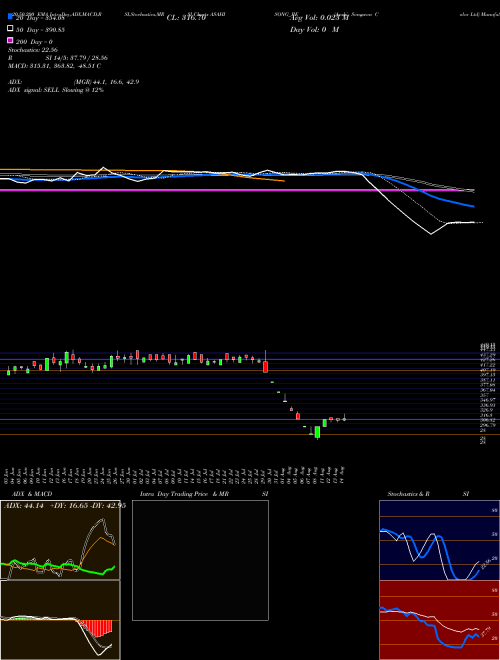500x660 pixels.
Task: Open the red RSI chart panel
Action: click(x=439, y=620)
